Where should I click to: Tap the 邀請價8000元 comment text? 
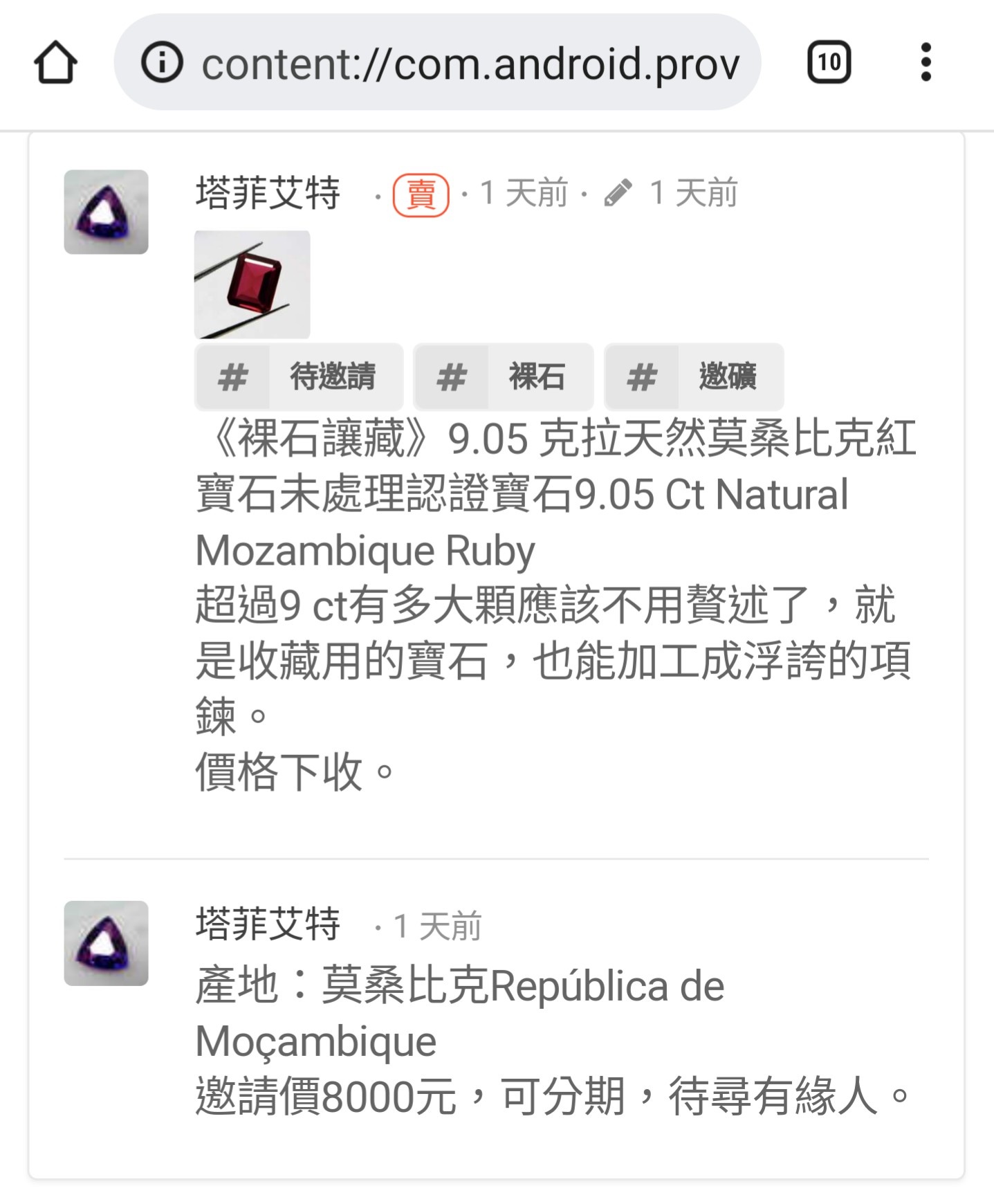326,1097
